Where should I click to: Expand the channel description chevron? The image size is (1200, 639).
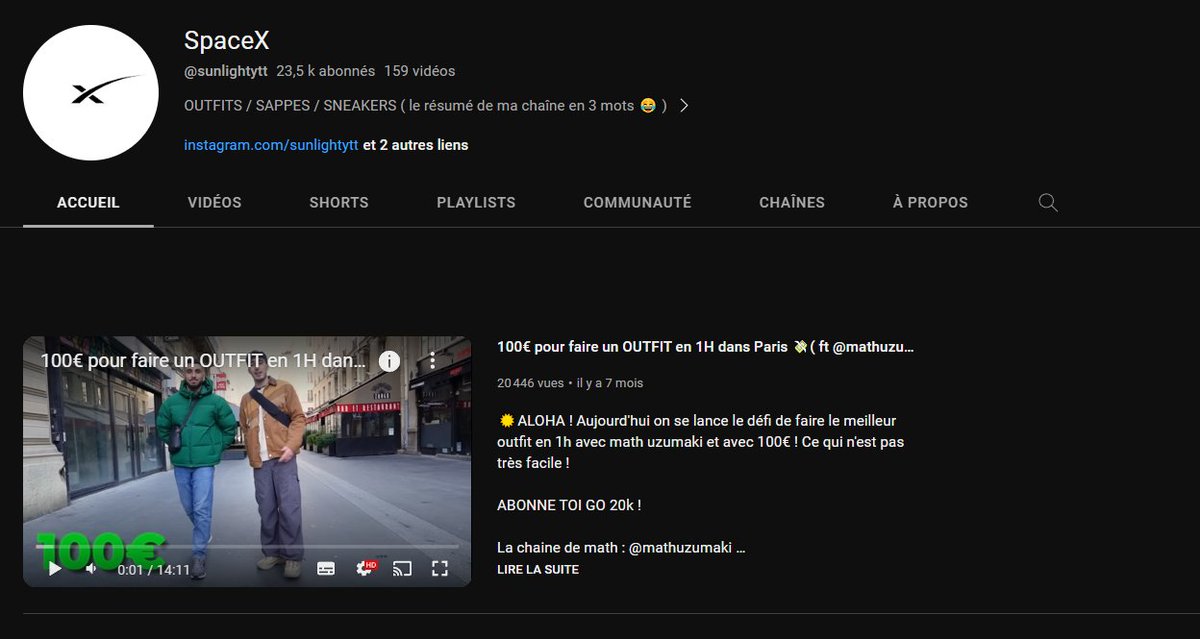[x=684, y=105]
